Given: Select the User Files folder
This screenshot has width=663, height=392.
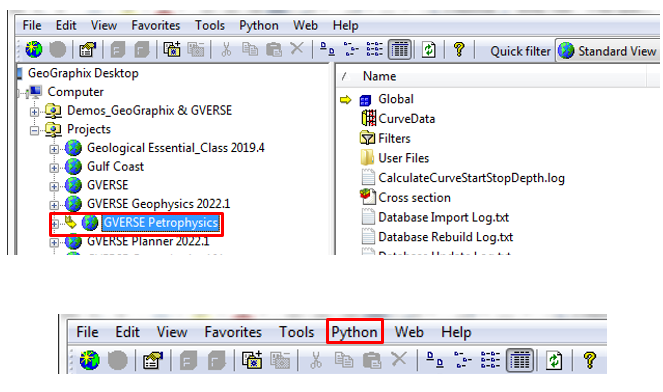Looking at the screenshot, I should coord(403,158).
